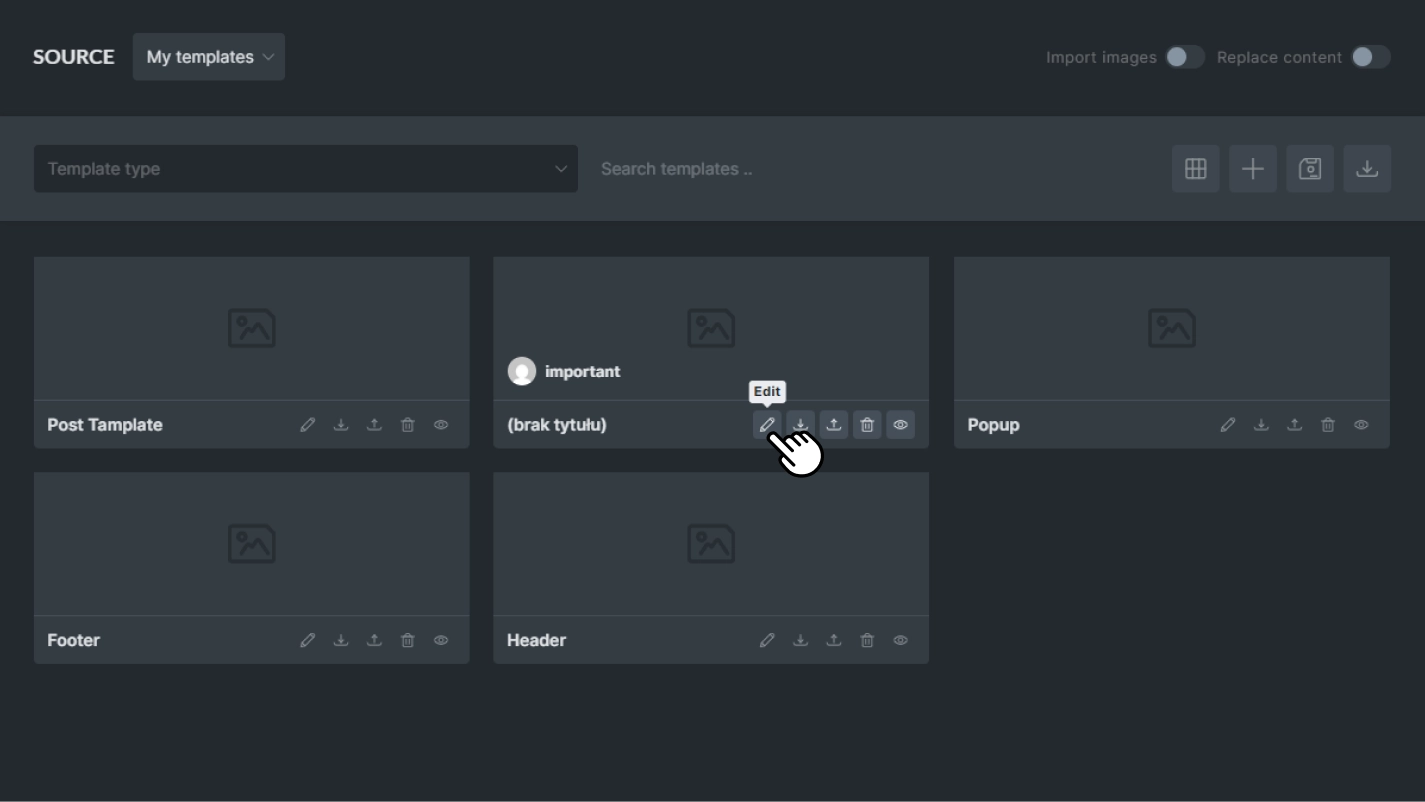
Task: Click the upload icon on Footer template
Action: (x=374, y=640)
